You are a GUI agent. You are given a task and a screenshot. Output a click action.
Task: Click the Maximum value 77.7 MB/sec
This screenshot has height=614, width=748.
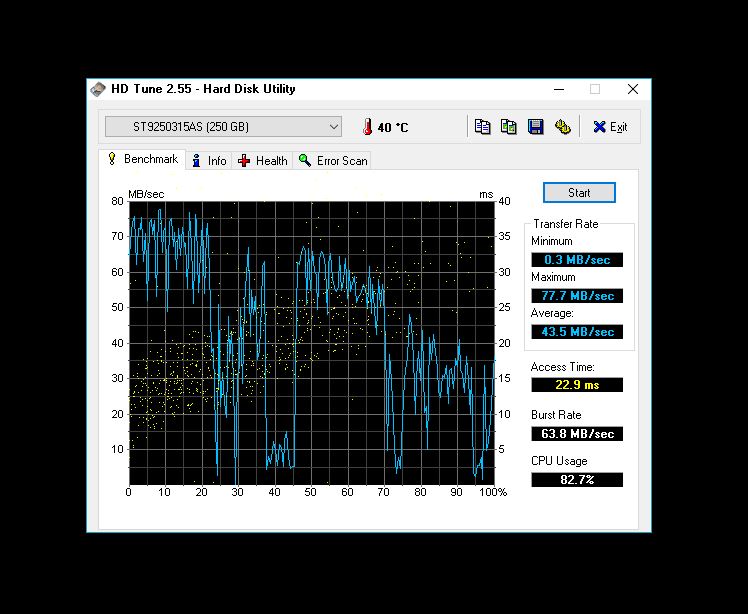(577, 296)
